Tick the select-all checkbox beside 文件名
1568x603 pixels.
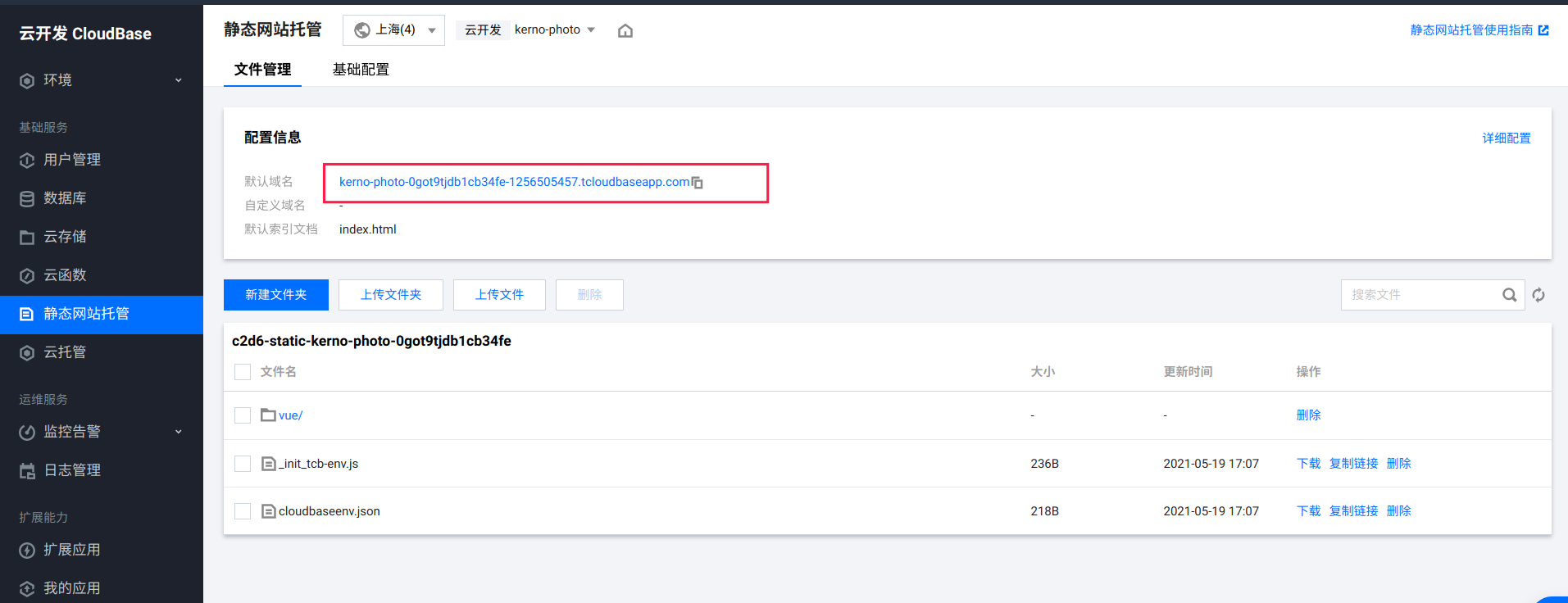coord(243,372)
